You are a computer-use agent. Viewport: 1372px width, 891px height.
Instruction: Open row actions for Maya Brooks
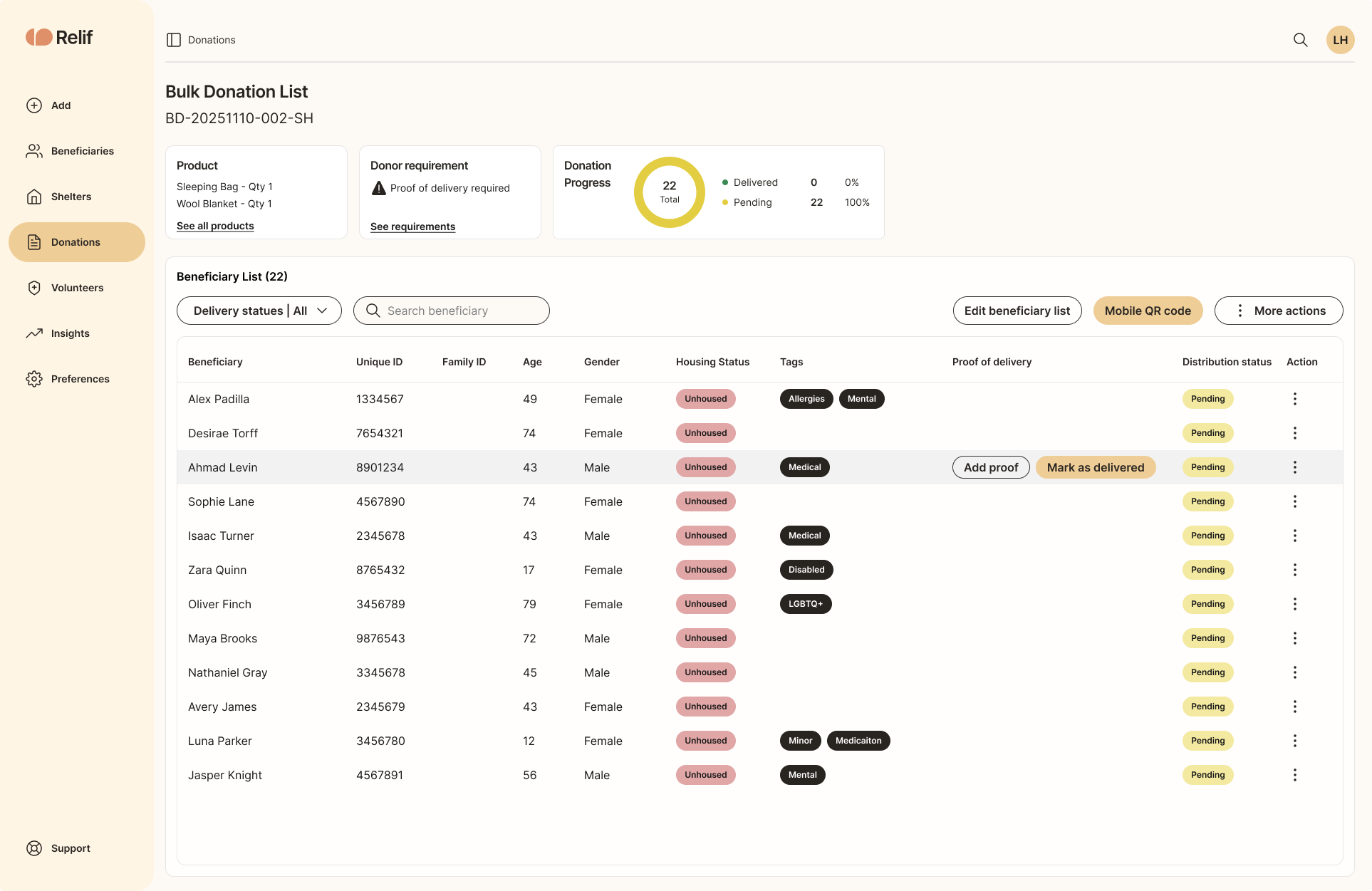tap(1295, 638)
